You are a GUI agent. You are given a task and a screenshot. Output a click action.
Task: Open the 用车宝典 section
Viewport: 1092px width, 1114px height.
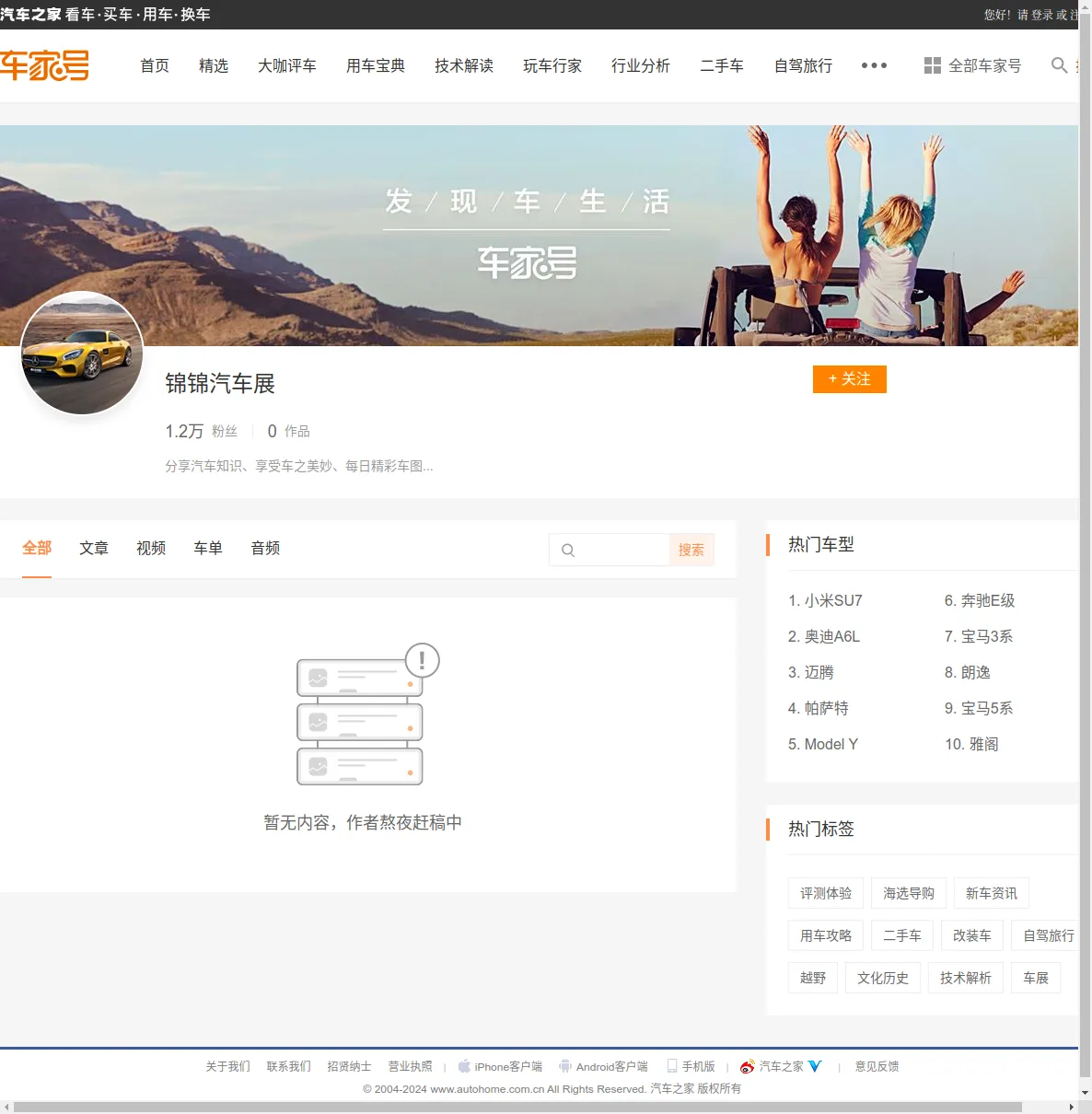pyautogui.click(x=376, y=65)
